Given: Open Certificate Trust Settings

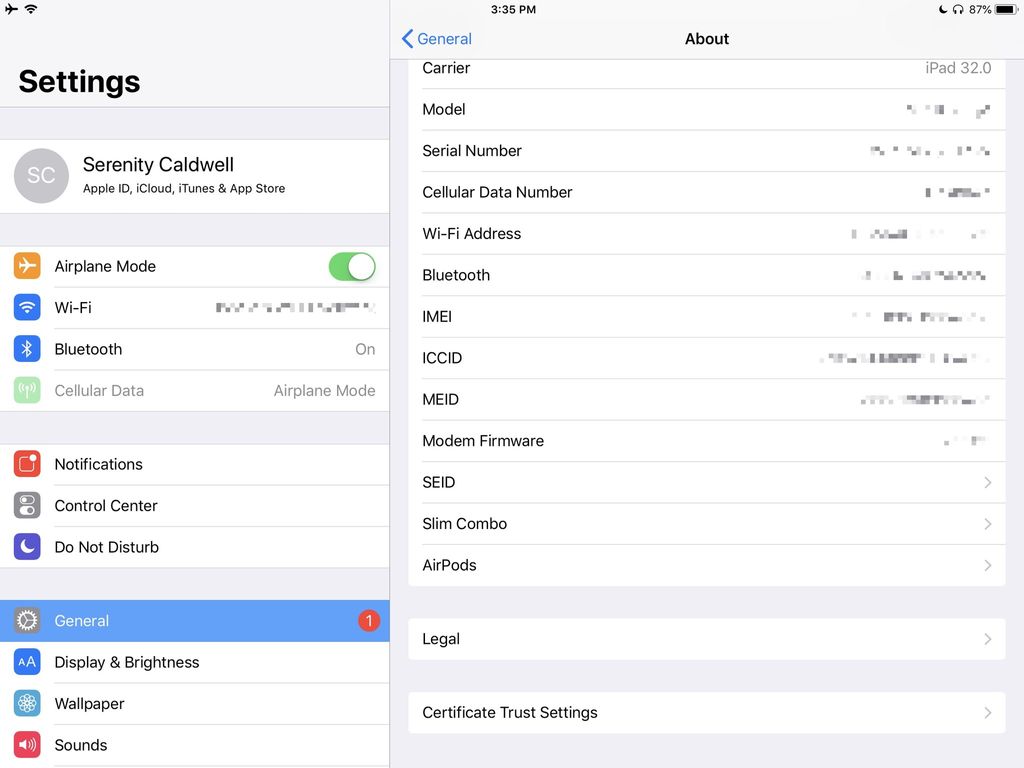Looking at the screenshot, I should (x=707, y=713).
